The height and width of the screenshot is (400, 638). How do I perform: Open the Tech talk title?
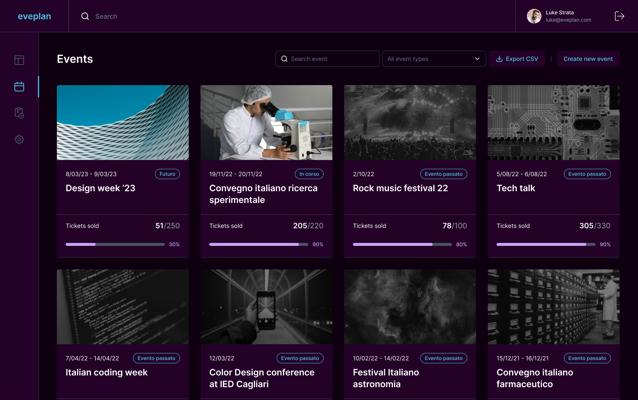click(516, 188)
